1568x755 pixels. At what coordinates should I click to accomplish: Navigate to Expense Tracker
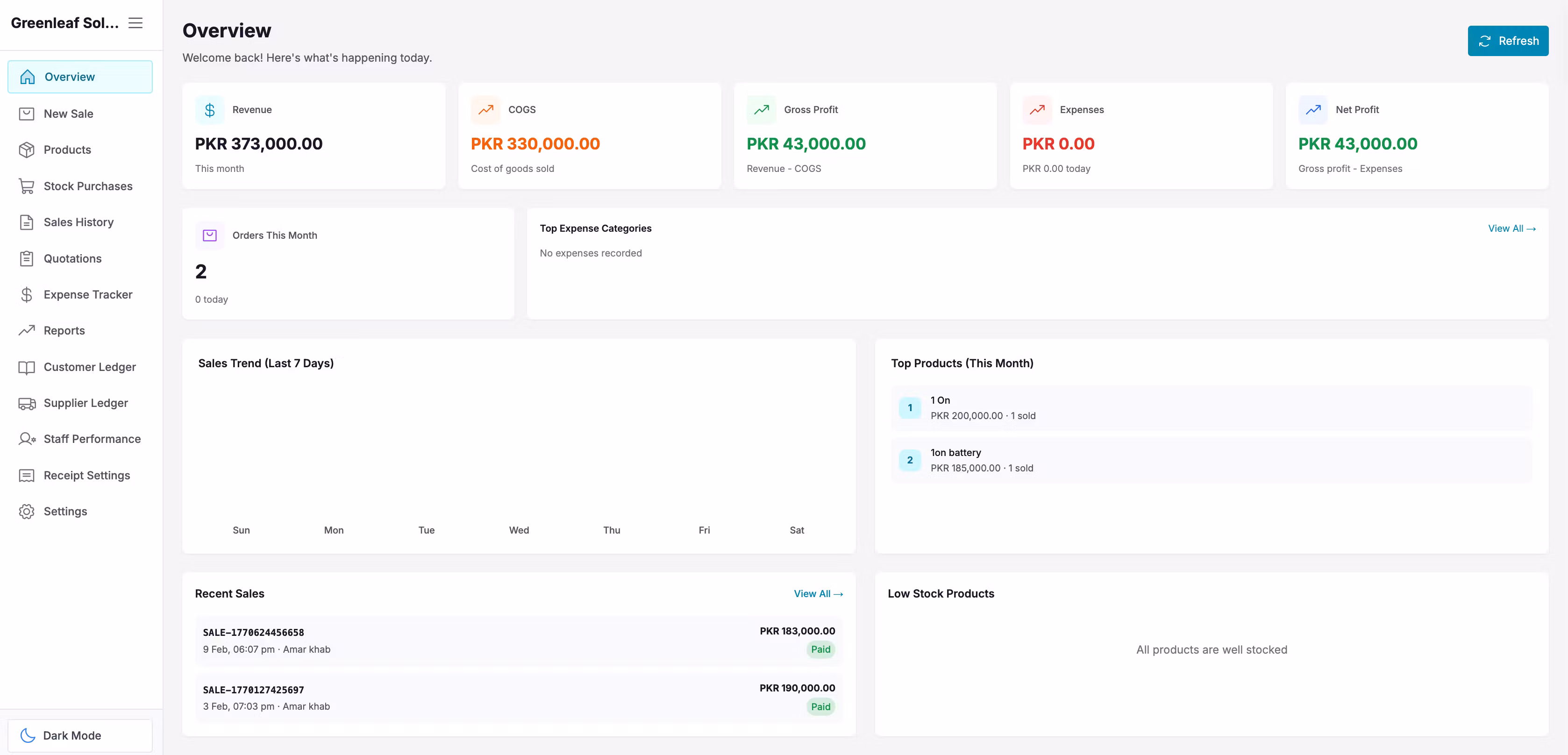tap(88, 295)
